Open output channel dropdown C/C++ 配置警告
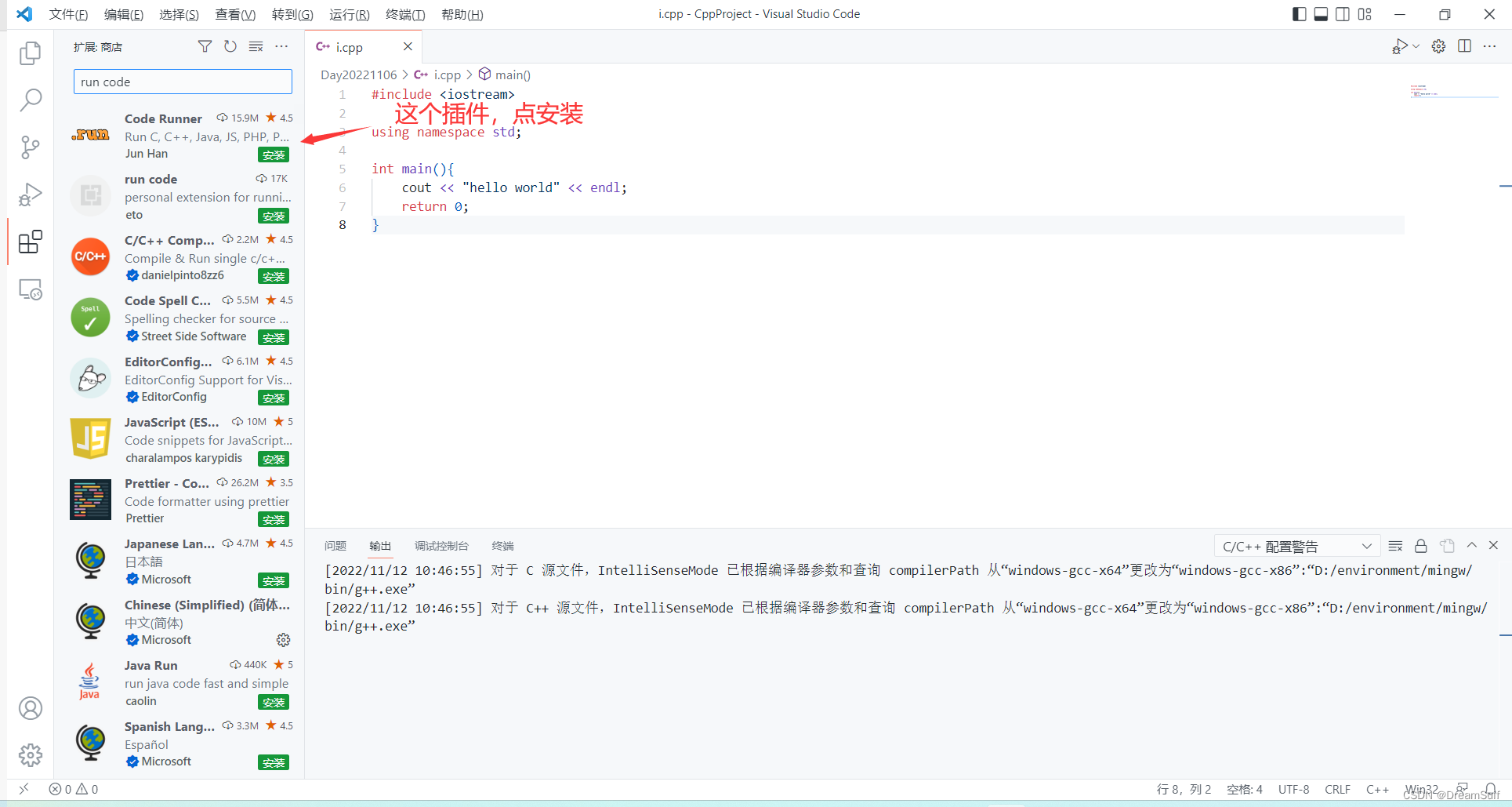This screenshot has width=1512, height=807. pos(1296,546)
